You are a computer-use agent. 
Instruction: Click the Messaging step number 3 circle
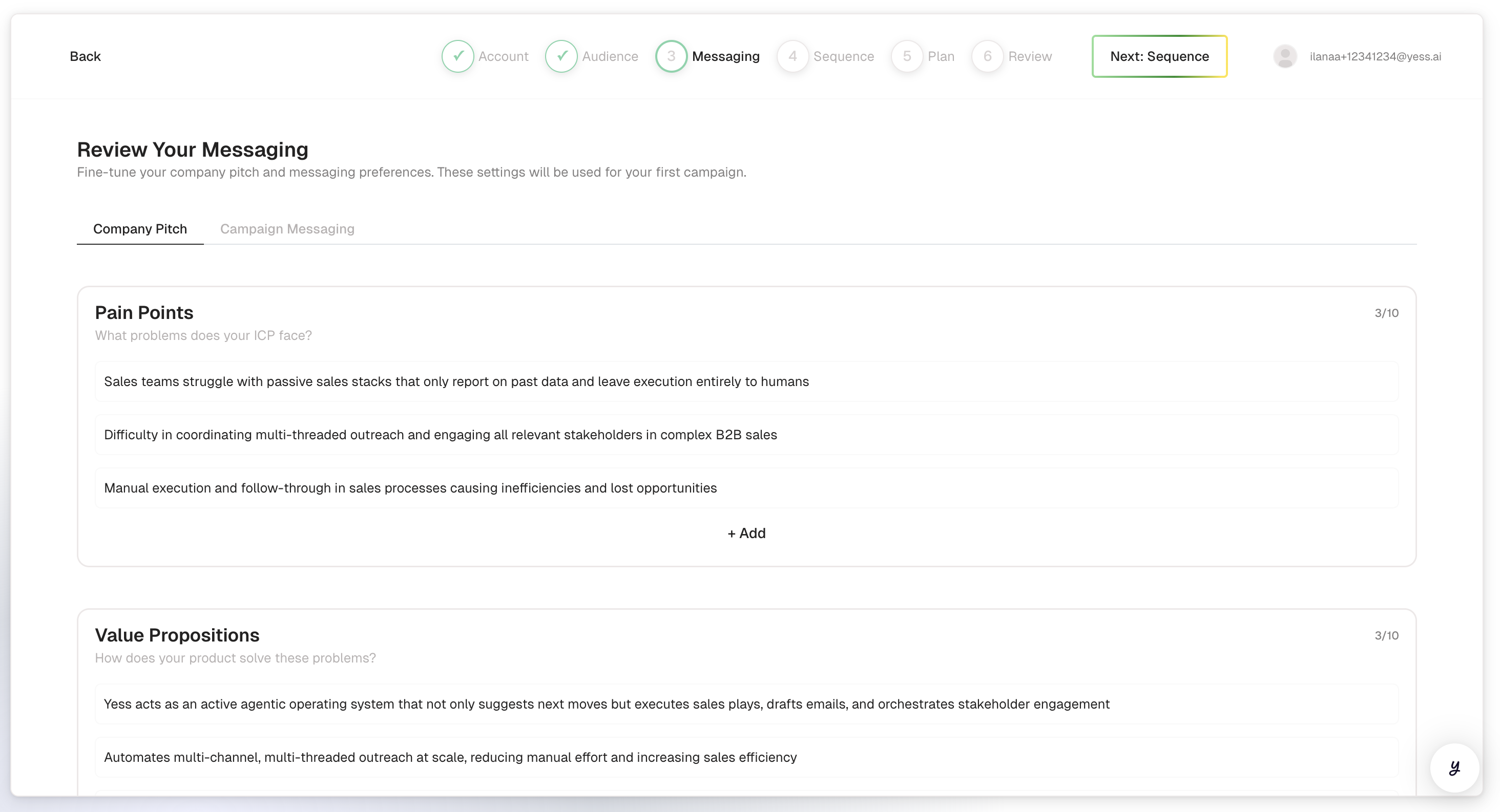(671, 56)
